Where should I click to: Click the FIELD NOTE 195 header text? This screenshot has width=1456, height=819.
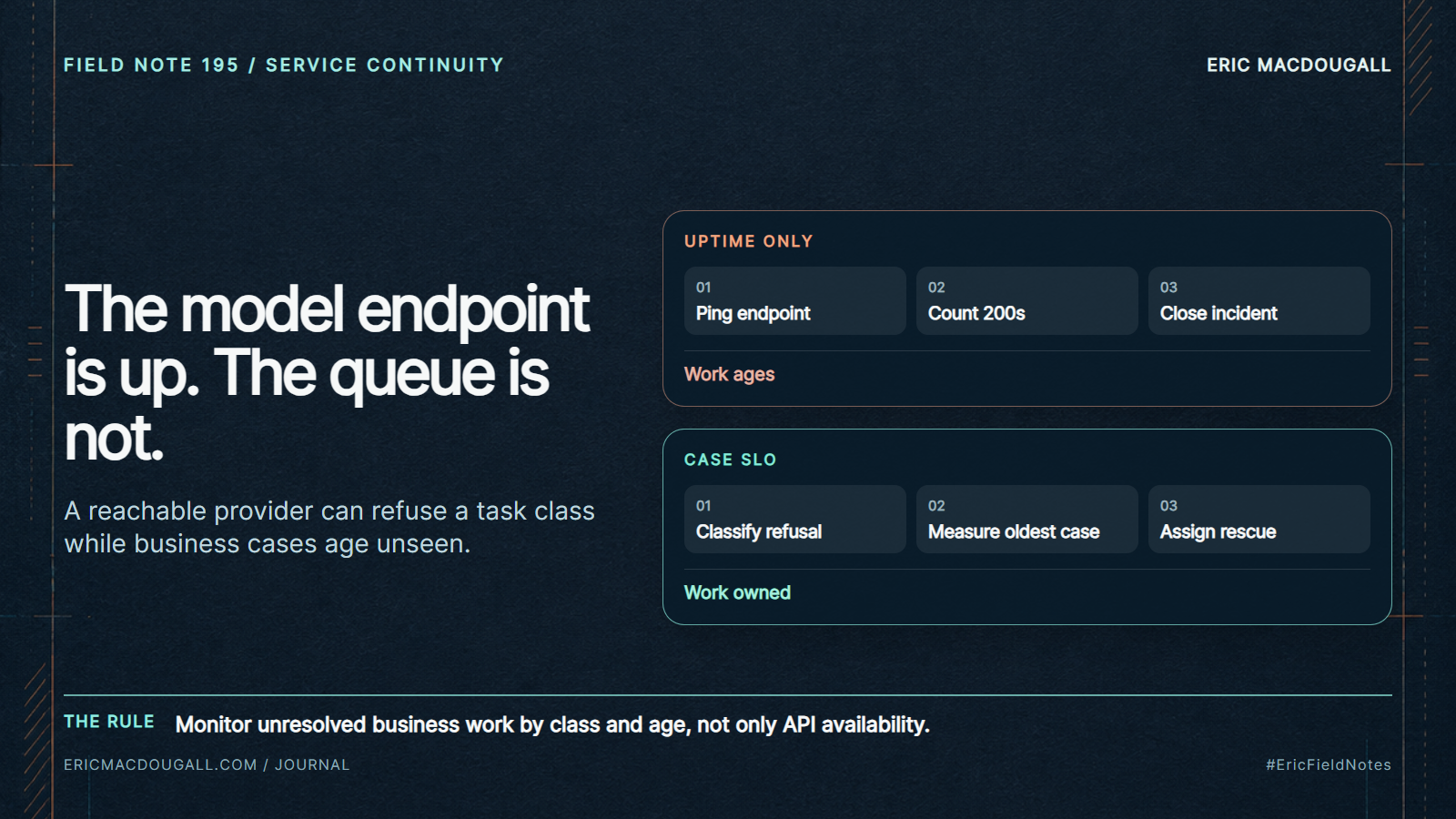click(151, 65)
